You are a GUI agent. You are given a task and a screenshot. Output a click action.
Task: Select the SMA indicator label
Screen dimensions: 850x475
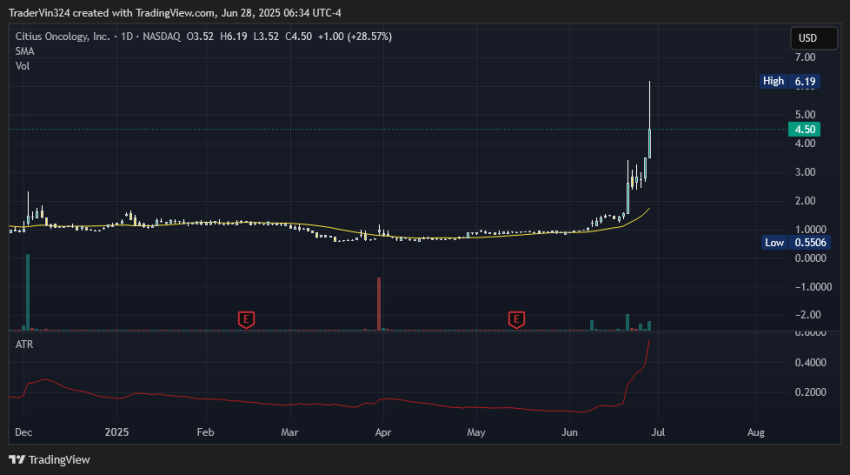coord(24,51)
